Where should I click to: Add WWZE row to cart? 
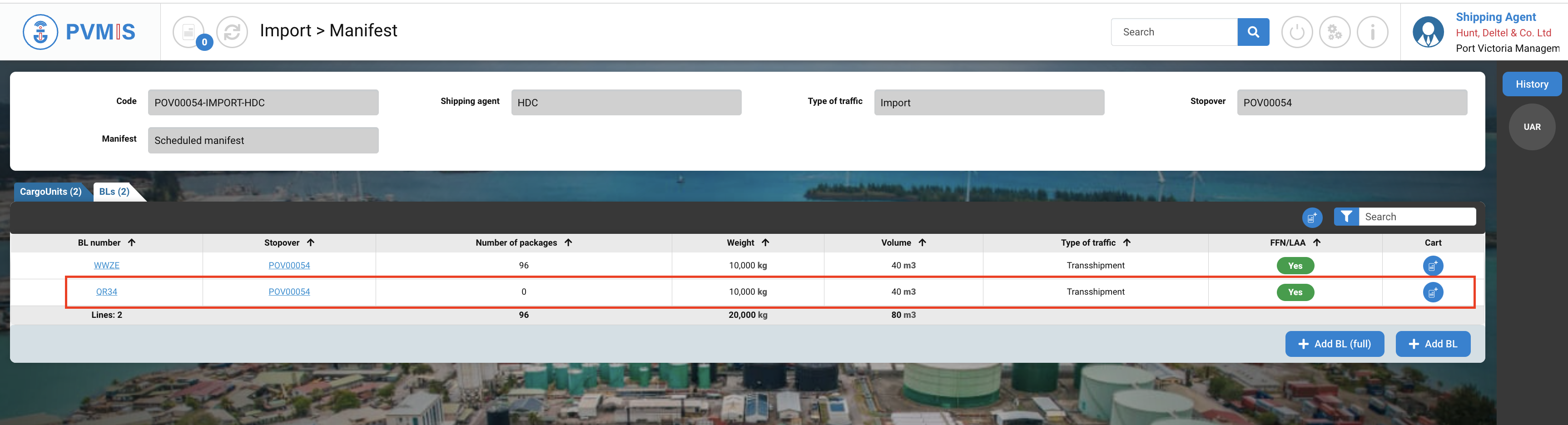point(1432,266)
